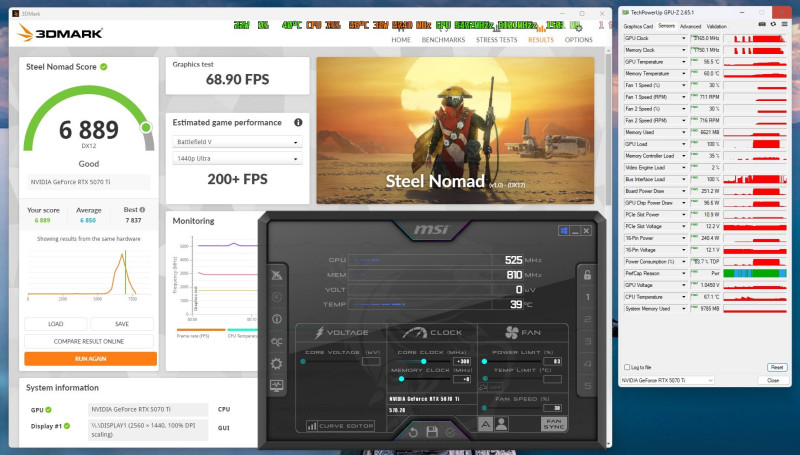Click the SAVE button in 3DMark

click(122, 324)
